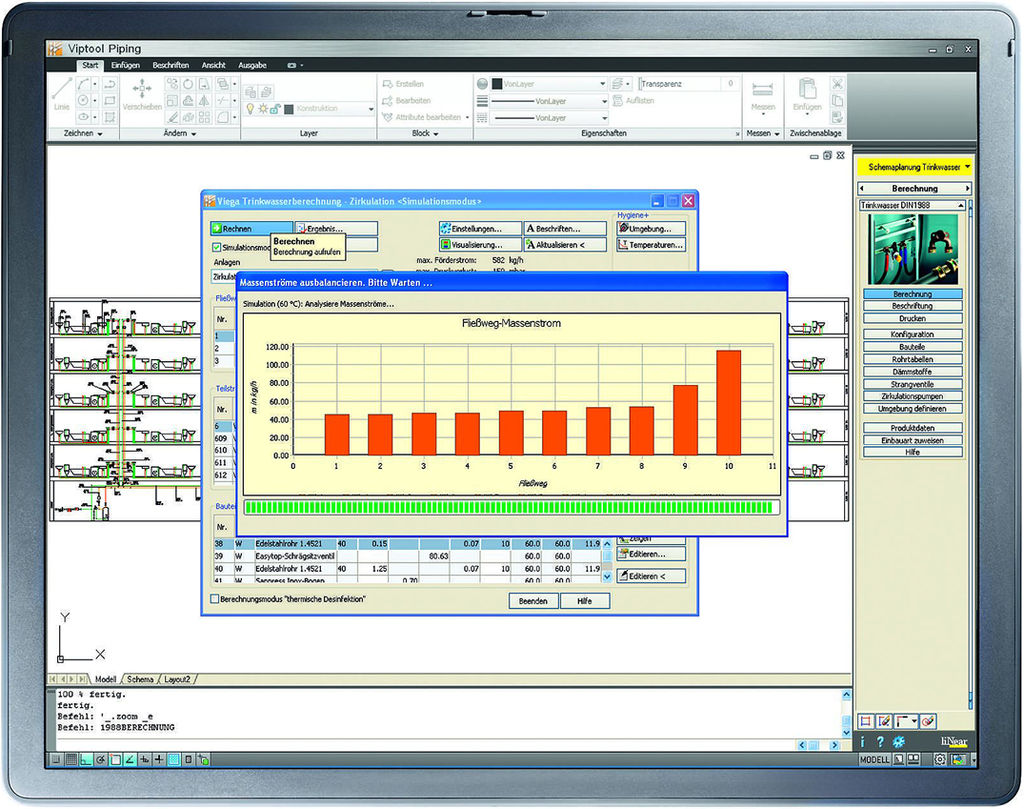Click the blue gear settings icon
Screen dimensions: 1024x809
[899, 741]
